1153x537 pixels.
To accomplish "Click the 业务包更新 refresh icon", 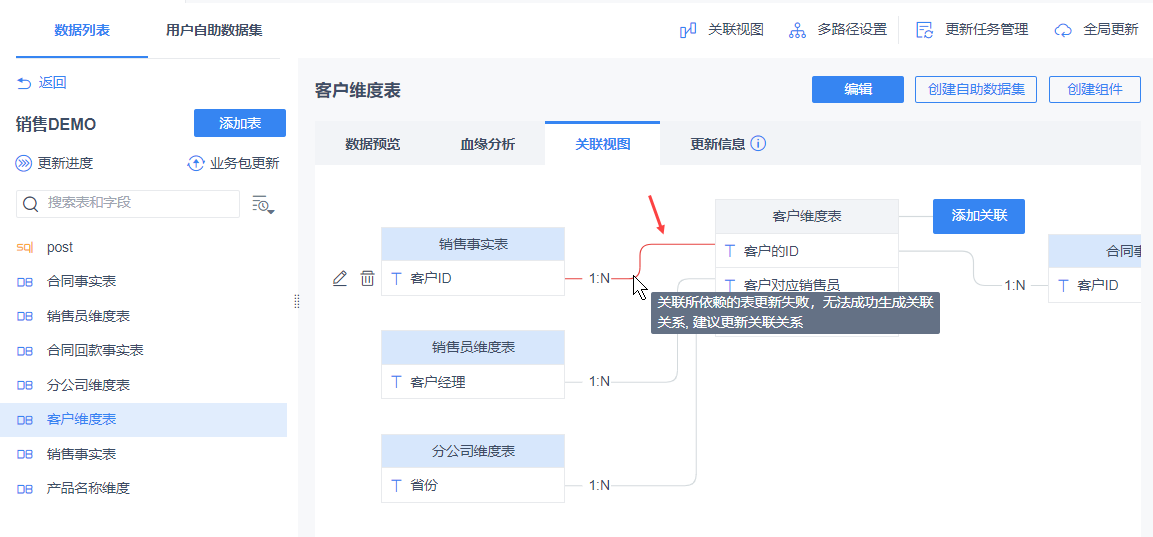I will pos(196,163).
